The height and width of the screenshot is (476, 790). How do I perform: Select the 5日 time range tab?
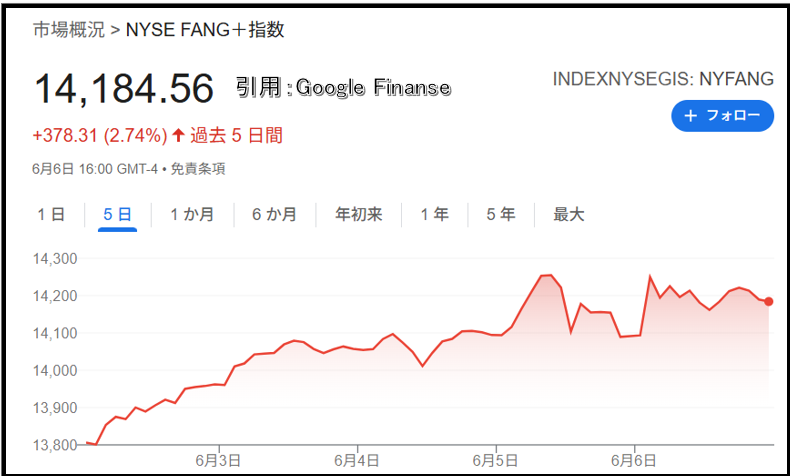click(117, 215)
